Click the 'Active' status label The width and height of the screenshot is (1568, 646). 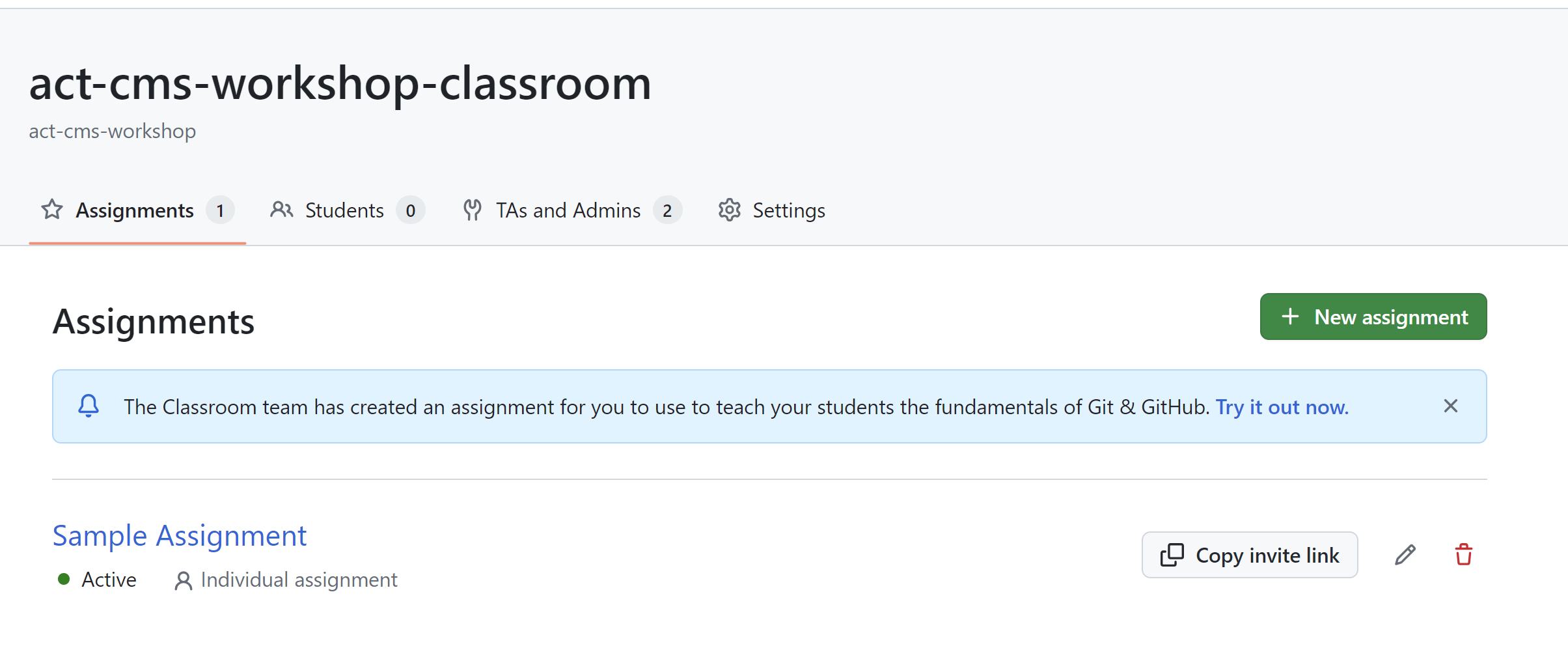[109, 580]
